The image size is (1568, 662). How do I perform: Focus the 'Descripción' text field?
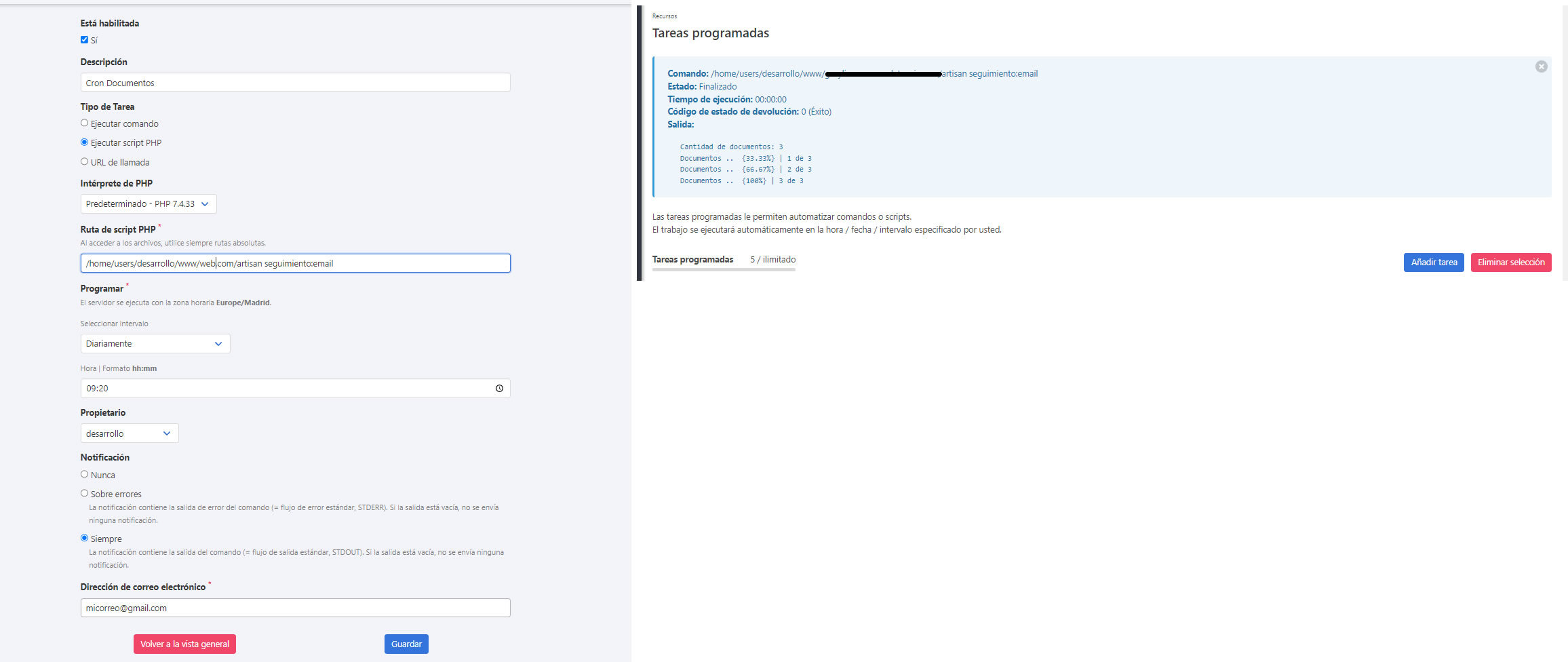[295, 83]
